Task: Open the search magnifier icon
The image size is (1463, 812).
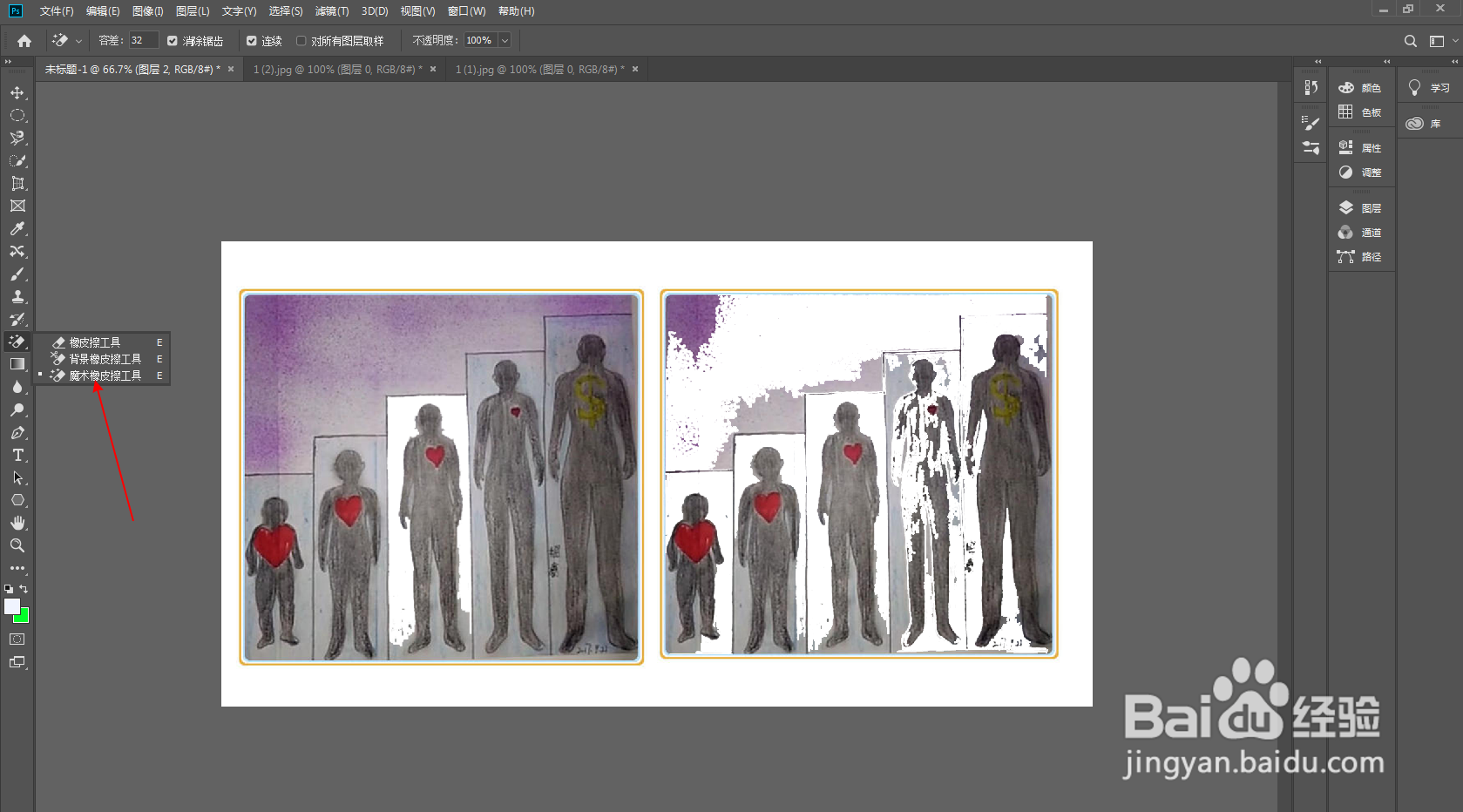Action: click(x=1411, y=41)
